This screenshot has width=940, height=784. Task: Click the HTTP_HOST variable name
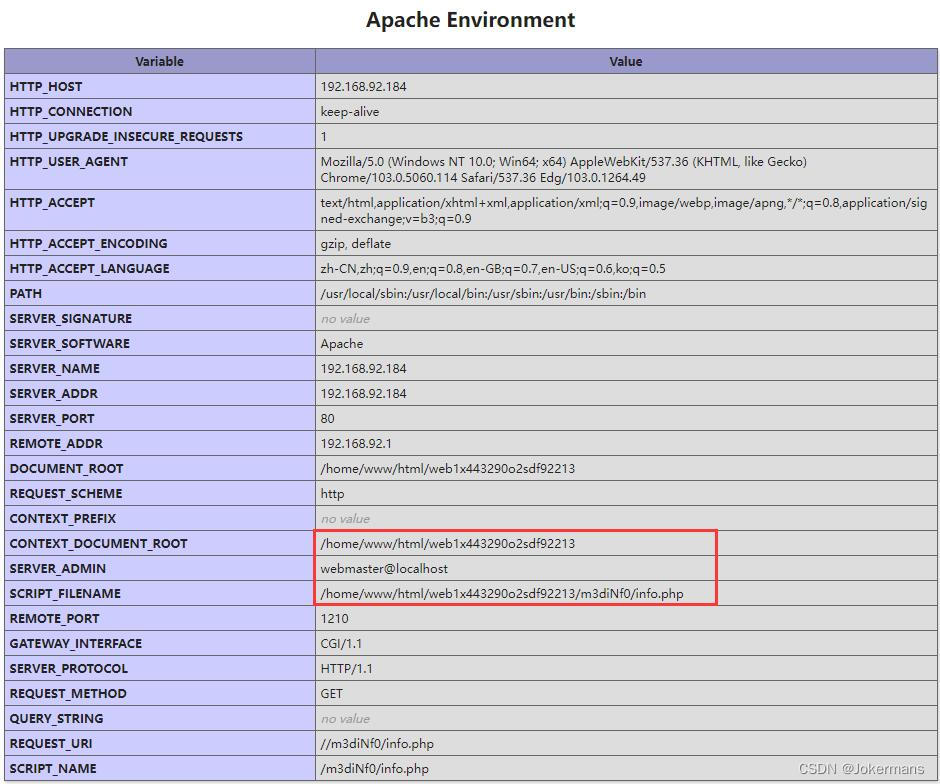46,87
